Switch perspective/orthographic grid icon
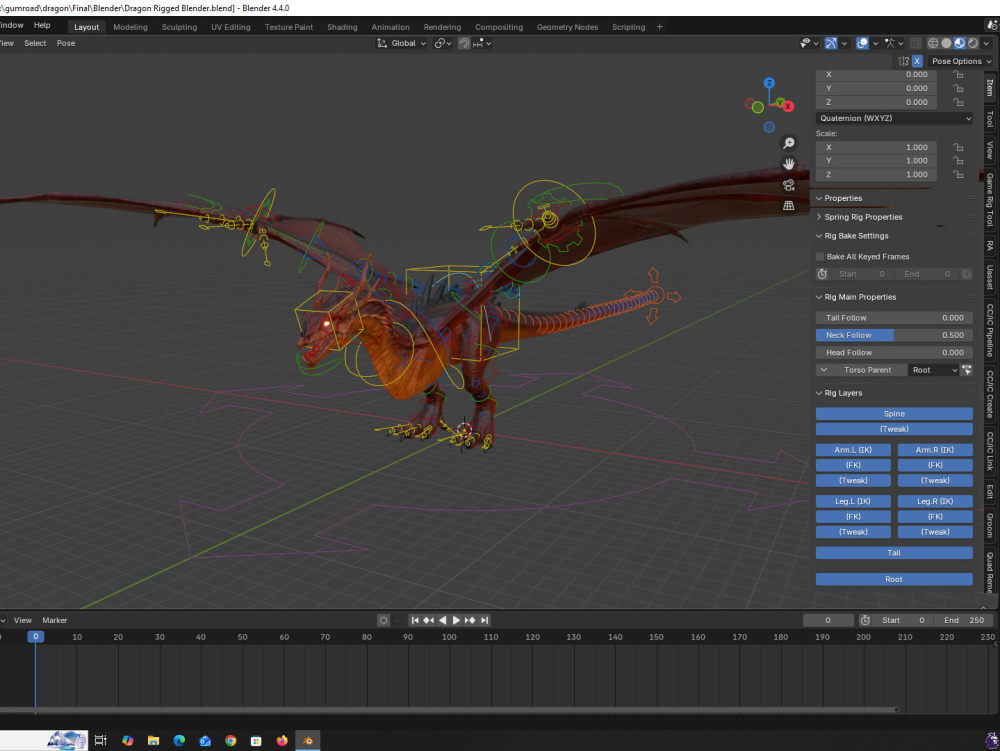Image resolution: width=1000 pixels, height=751 pixels. point(789,205)
